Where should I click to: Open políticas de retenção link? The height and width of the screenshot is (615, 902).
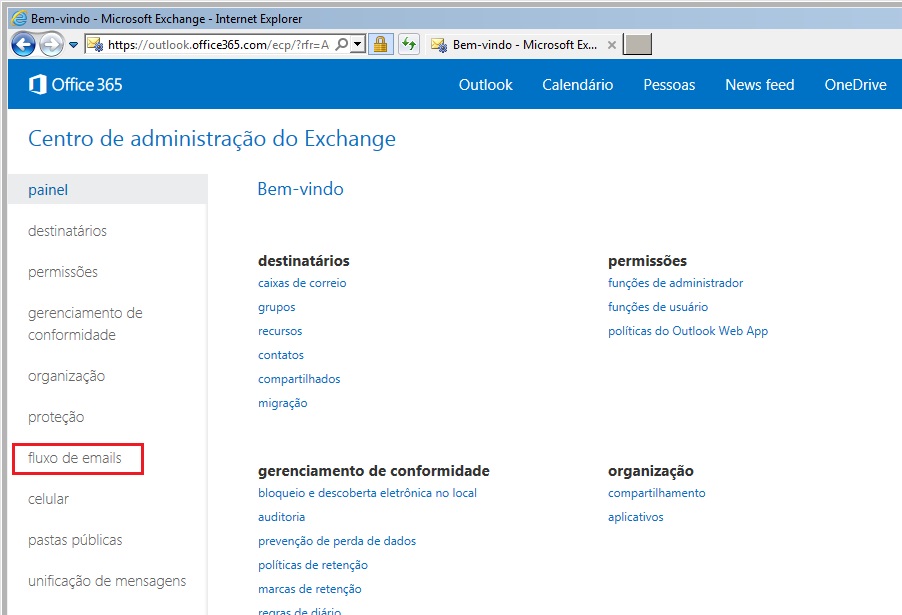click(x=312, y=566)
